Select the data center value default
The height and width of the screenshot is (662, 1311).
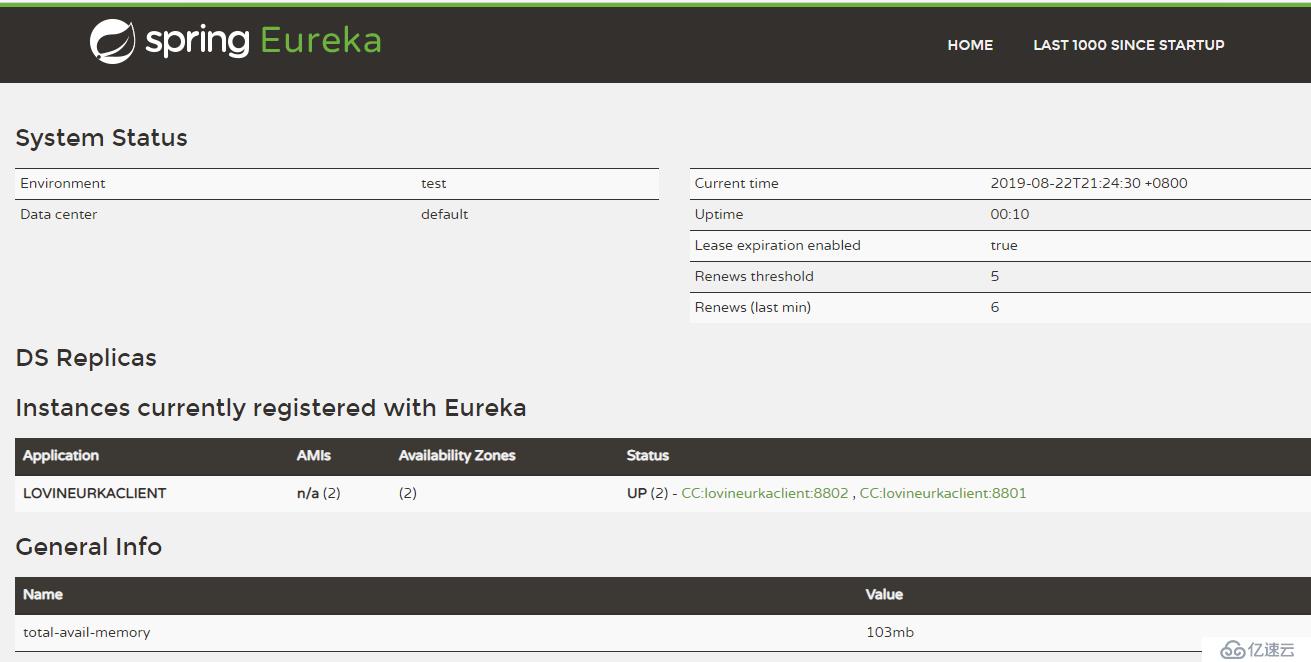(x=445, y=214)
